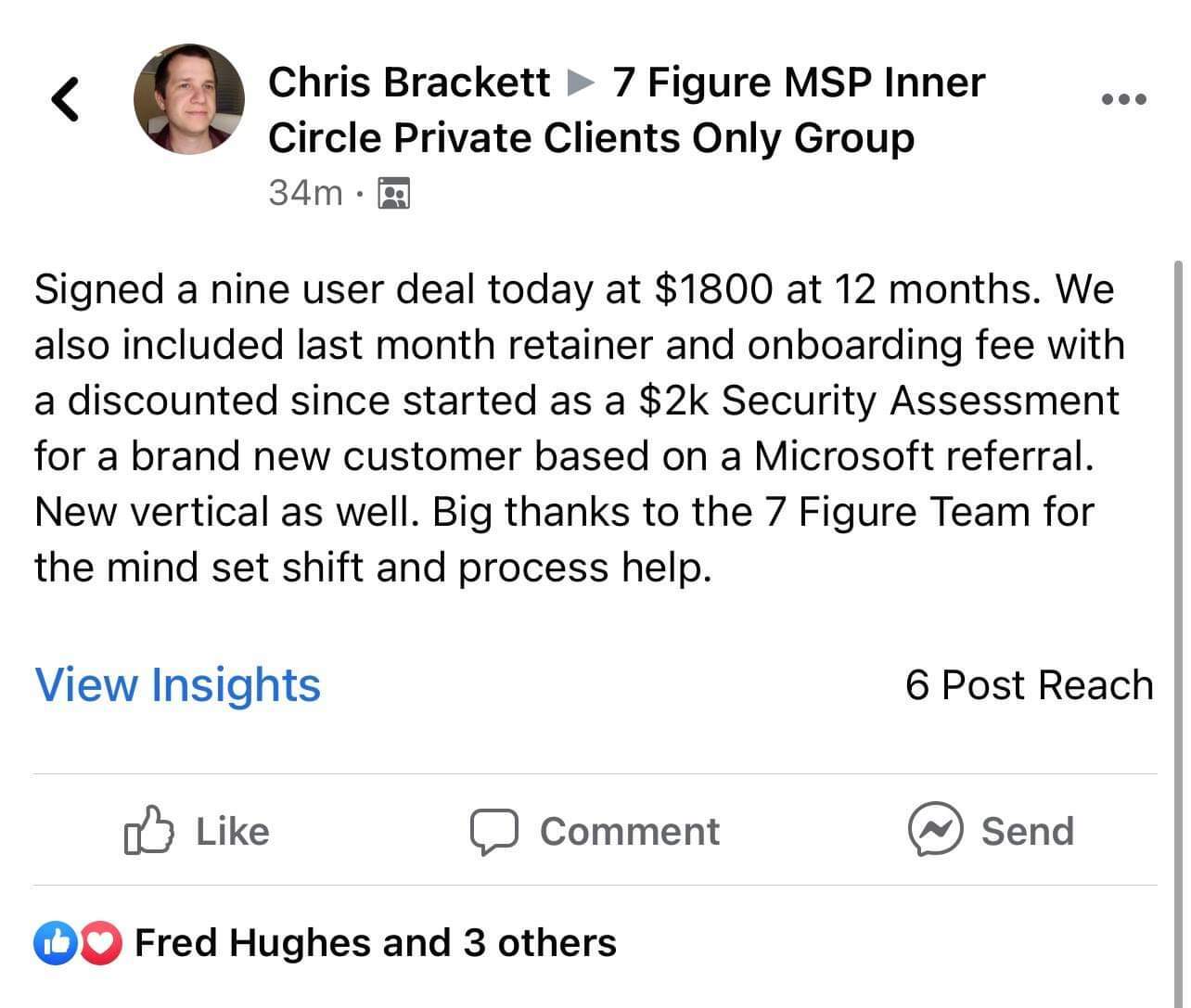Viewport: 1191px width, 1008px height.
Task: Click the blue like reaction badge
Action: (52, 943)
